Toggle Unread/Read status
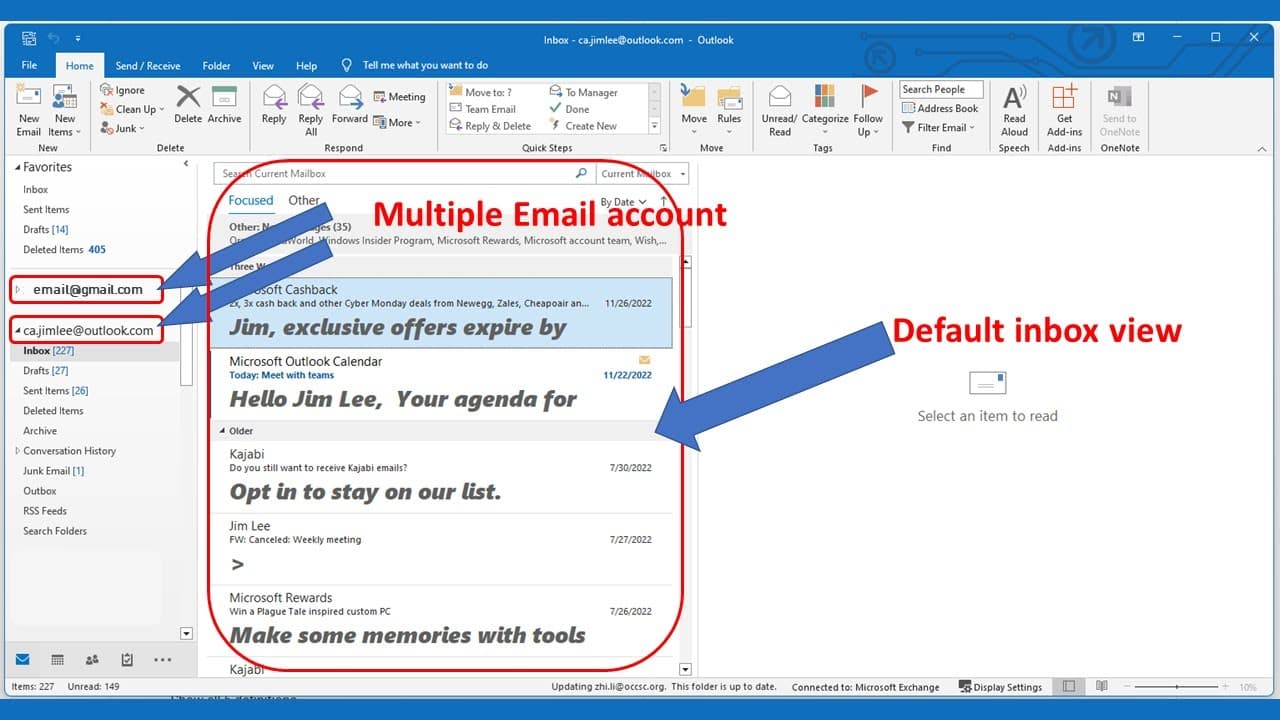Viewport: 1280px width, 720px height. coord(779,110)
